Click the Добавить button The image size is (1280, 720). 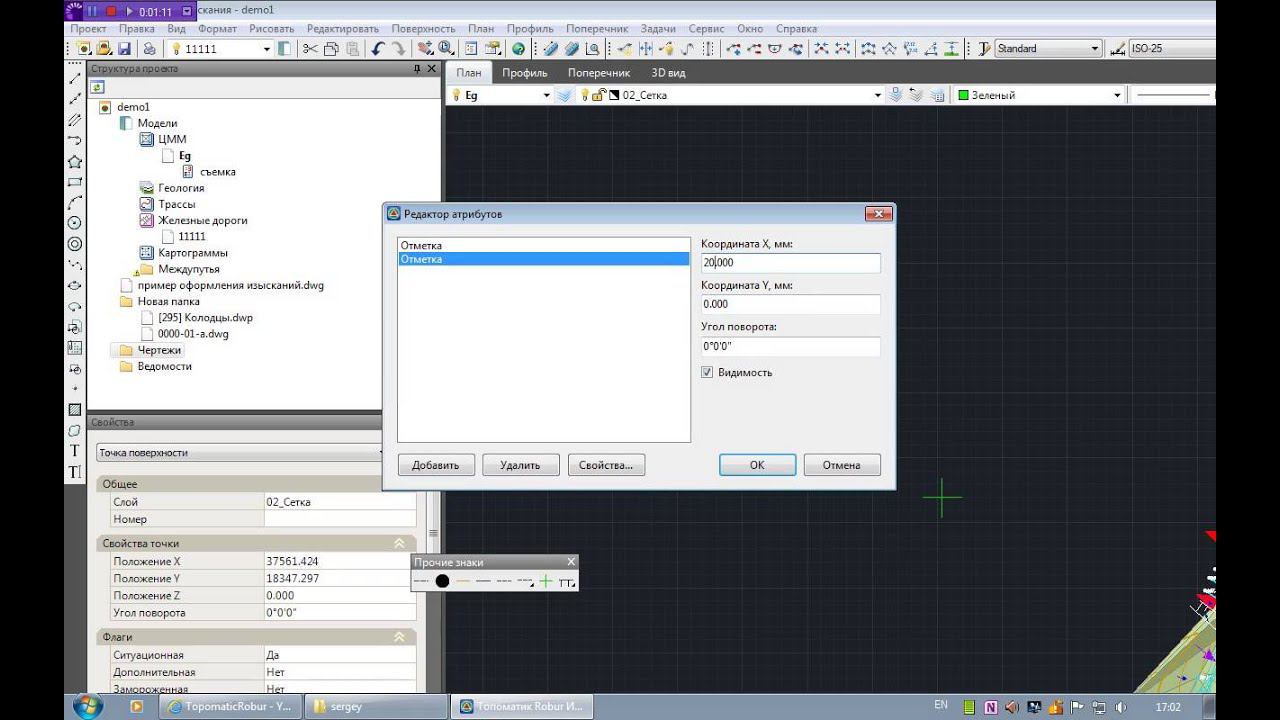(435, 465)
